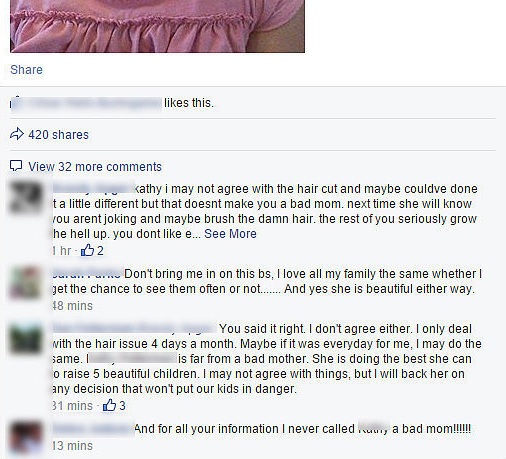Open the second commenter's avatar
The height and width of the screenshot is (459, 506).
[x=26, y=282]
